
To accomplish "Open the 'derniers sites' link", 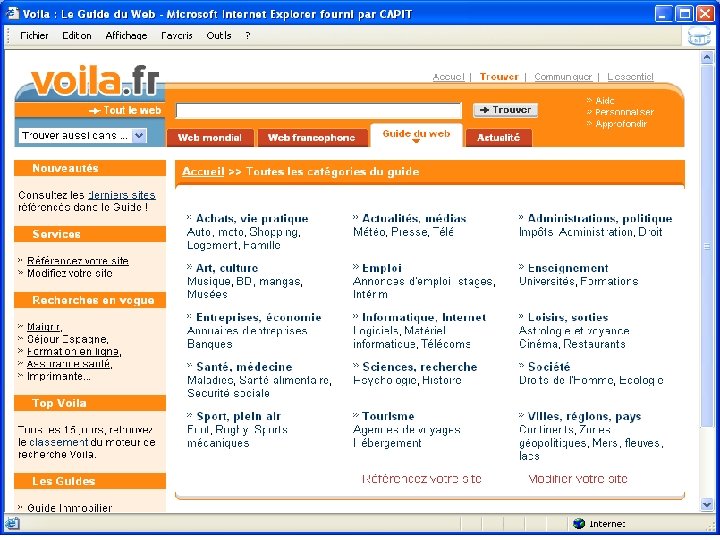I will [x=122, y=195].
